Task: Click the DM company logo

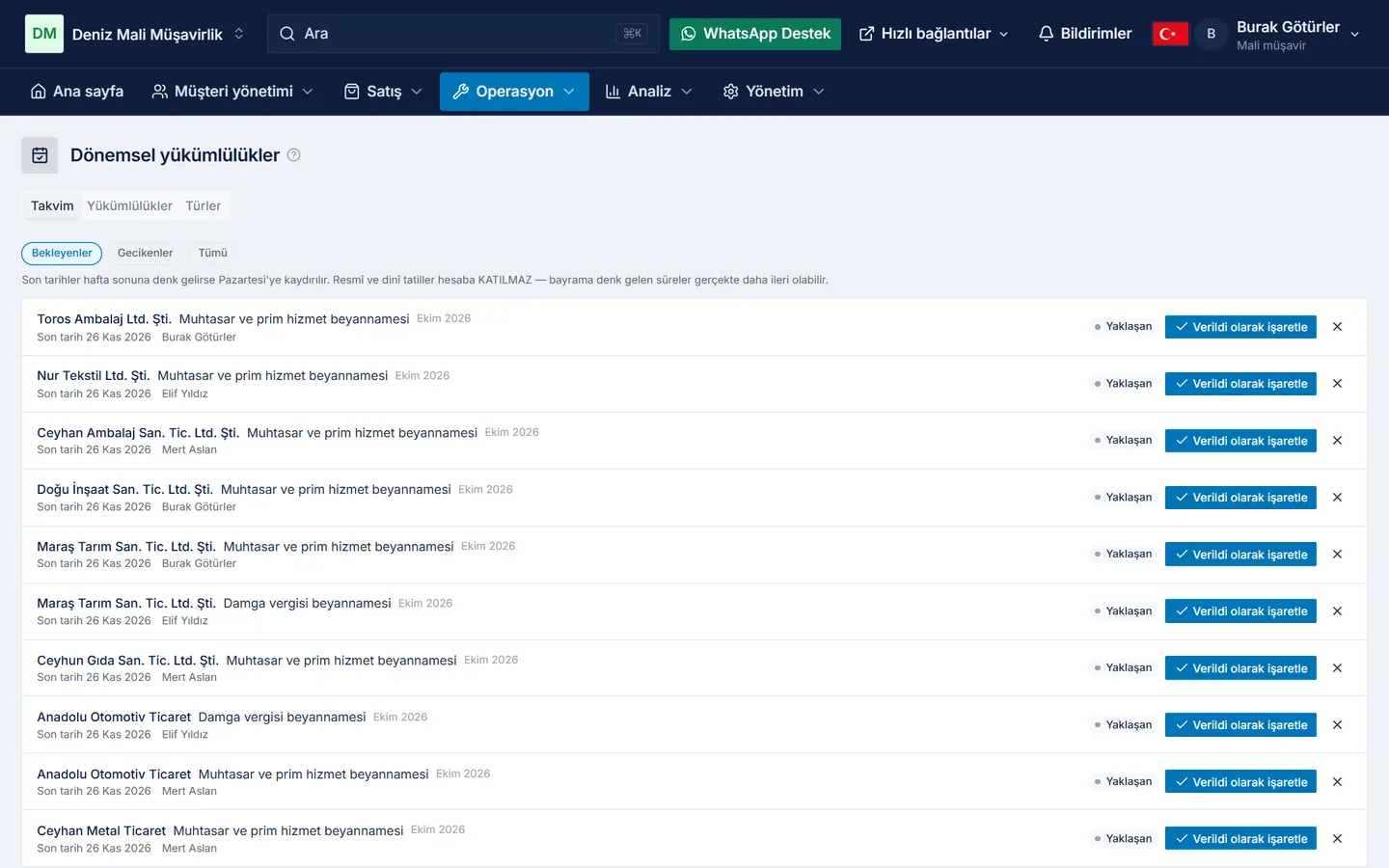Action: pos(44,34)
